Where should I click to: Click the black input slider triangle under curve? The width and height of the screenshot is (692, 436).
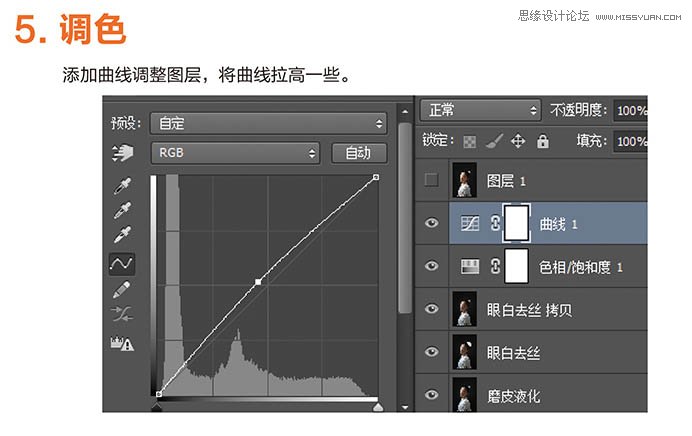tap(157, 406)
